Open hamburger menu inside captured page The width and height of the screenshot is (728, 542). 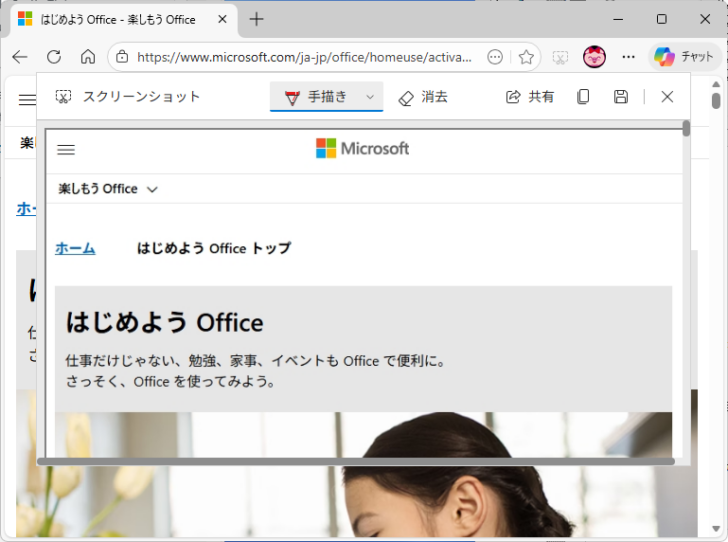[x=66, y=150]
